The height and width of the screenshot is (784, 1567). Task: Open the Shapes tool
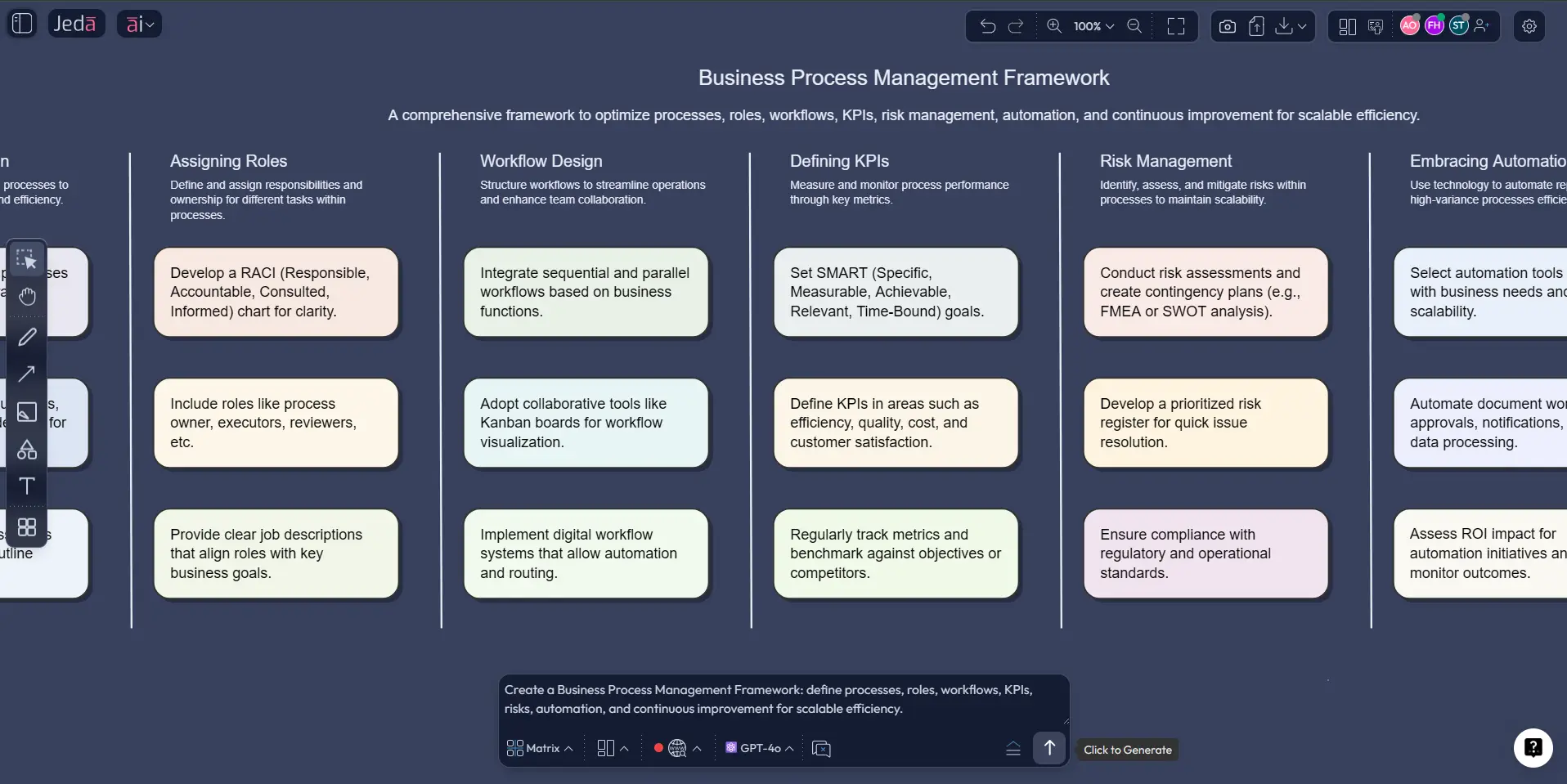pyautogui.click(x=27, y=450)
